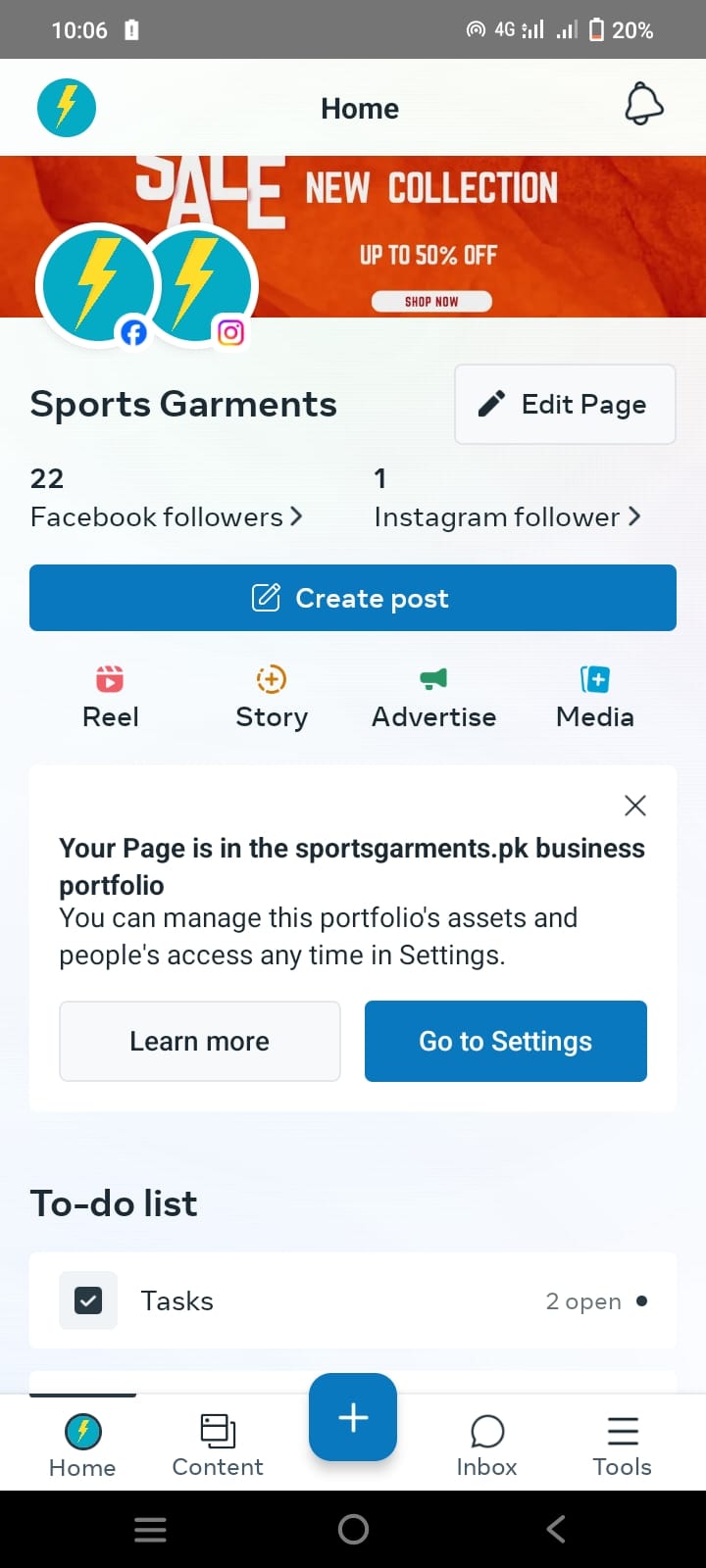Tap the Facebook profile picture avatar

(x=96, y=285)
